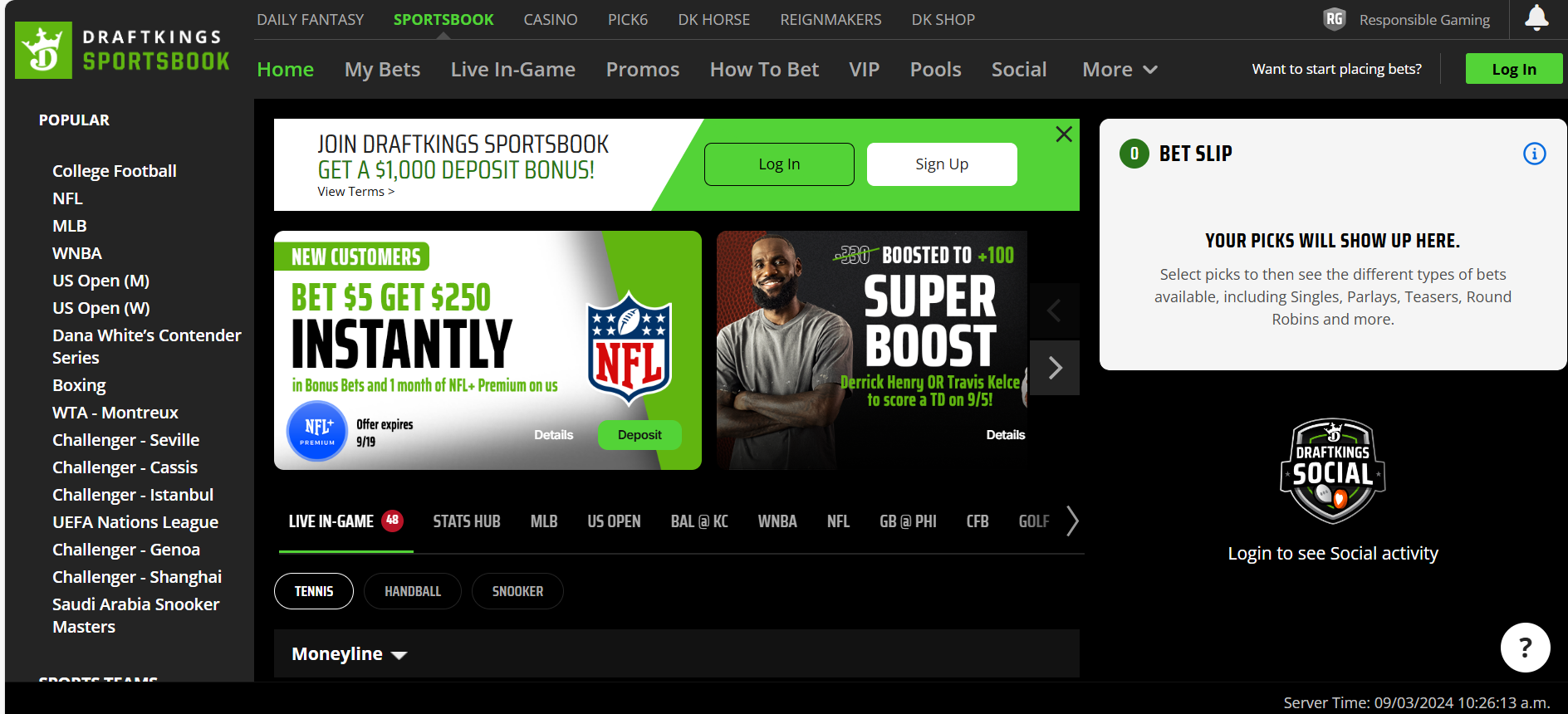Viewport: 1568px width, 714px height.
Task: Close the deposit bonus banner
Action: [x=1064, y=134]
